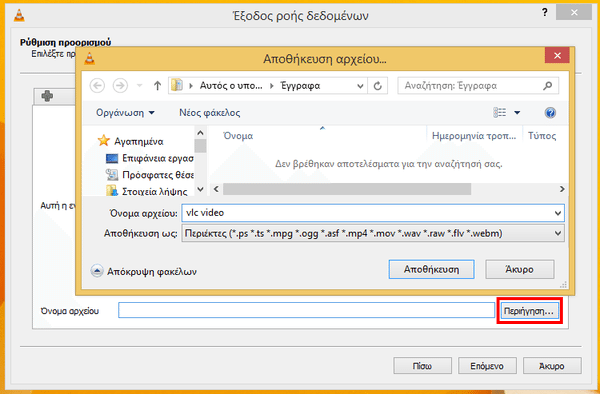The width and height of the screenshot is (600, 394).
Task: Click the horizontal scrollbar thumb in file list
Action: (347, 189)
